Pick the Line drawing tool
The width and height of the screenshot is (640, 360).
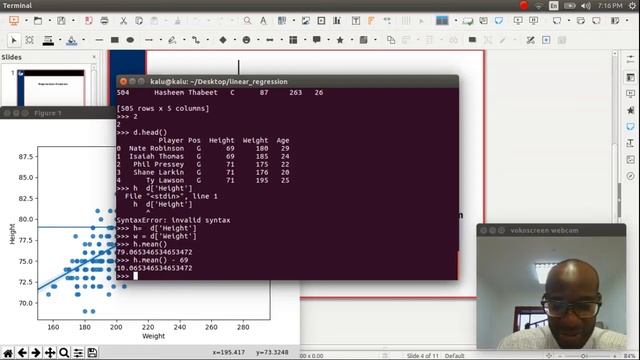click(99, 40)
